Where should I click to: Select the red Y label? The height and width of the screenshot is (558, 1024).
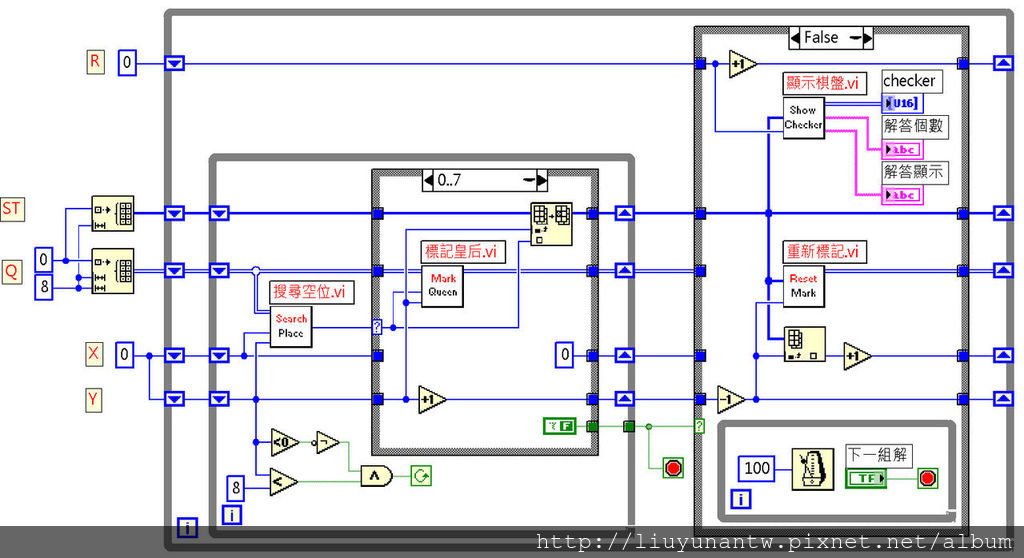pyautogui.click(x=93, y=399)
